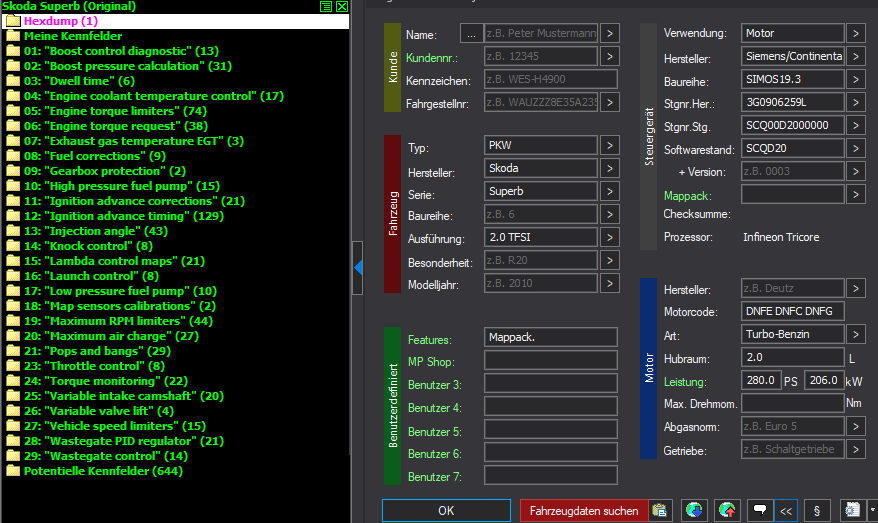Open folder 16: Launch control

tap(91, 276)
